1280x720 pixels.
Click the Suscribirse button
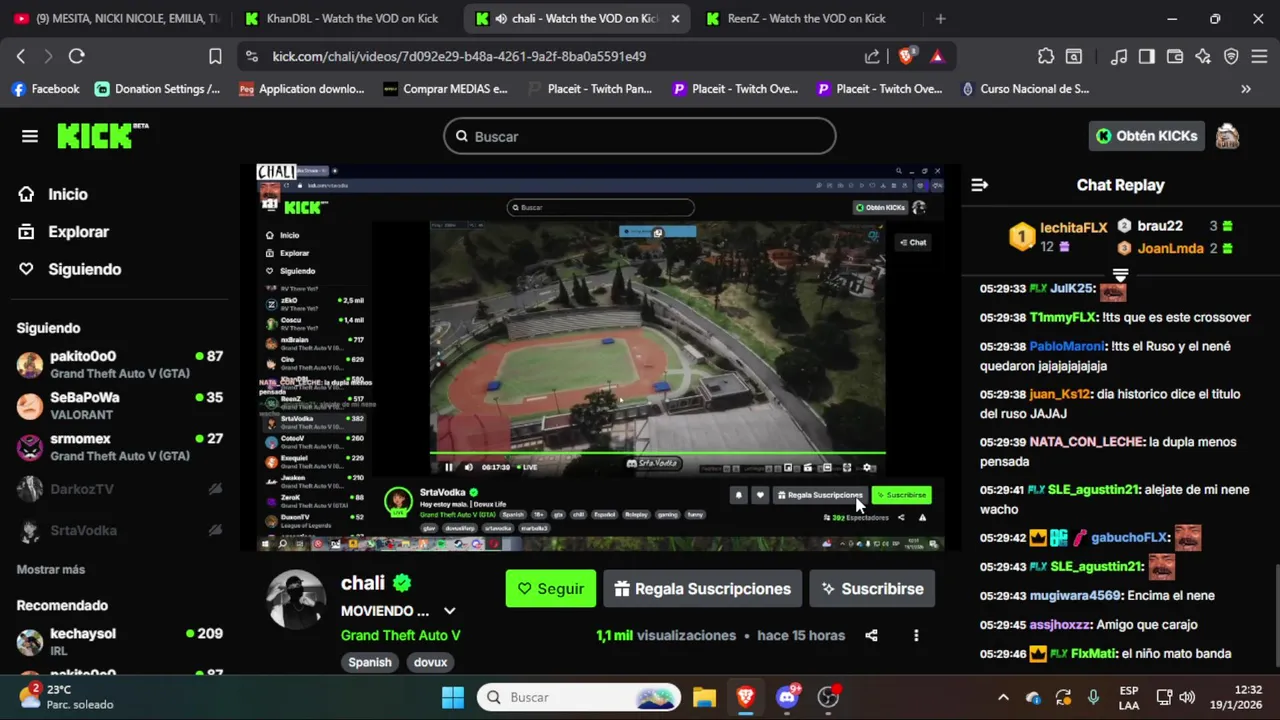[872, 589]
